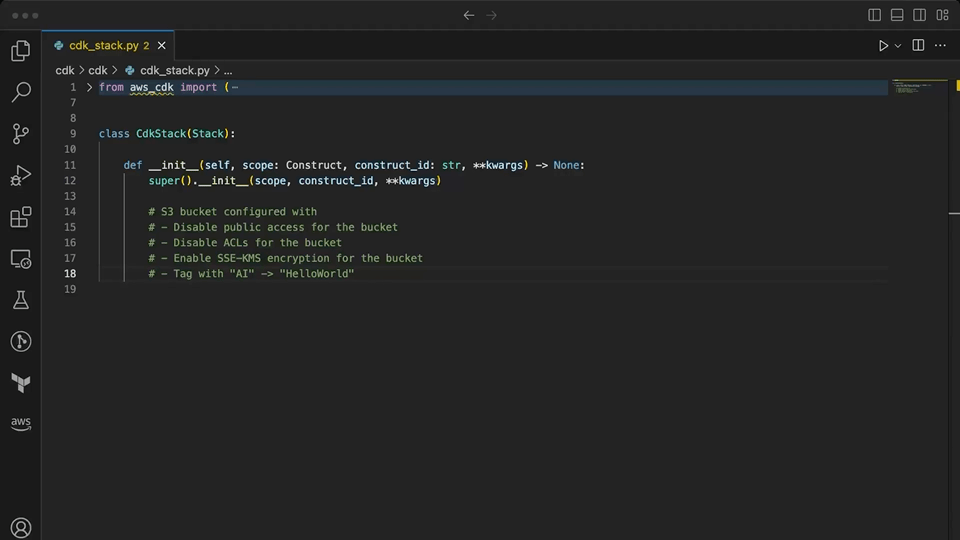
Task: Open the Testing flask view
Action: tap(20, 300)
